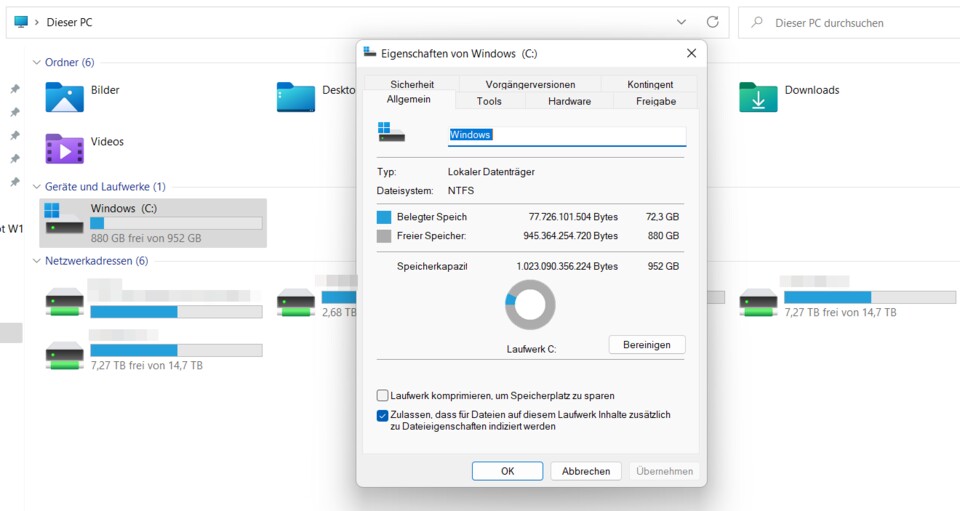960x511 pixels.
Task: Switch to the Sicherheit tab
Action: click(412, 84)
